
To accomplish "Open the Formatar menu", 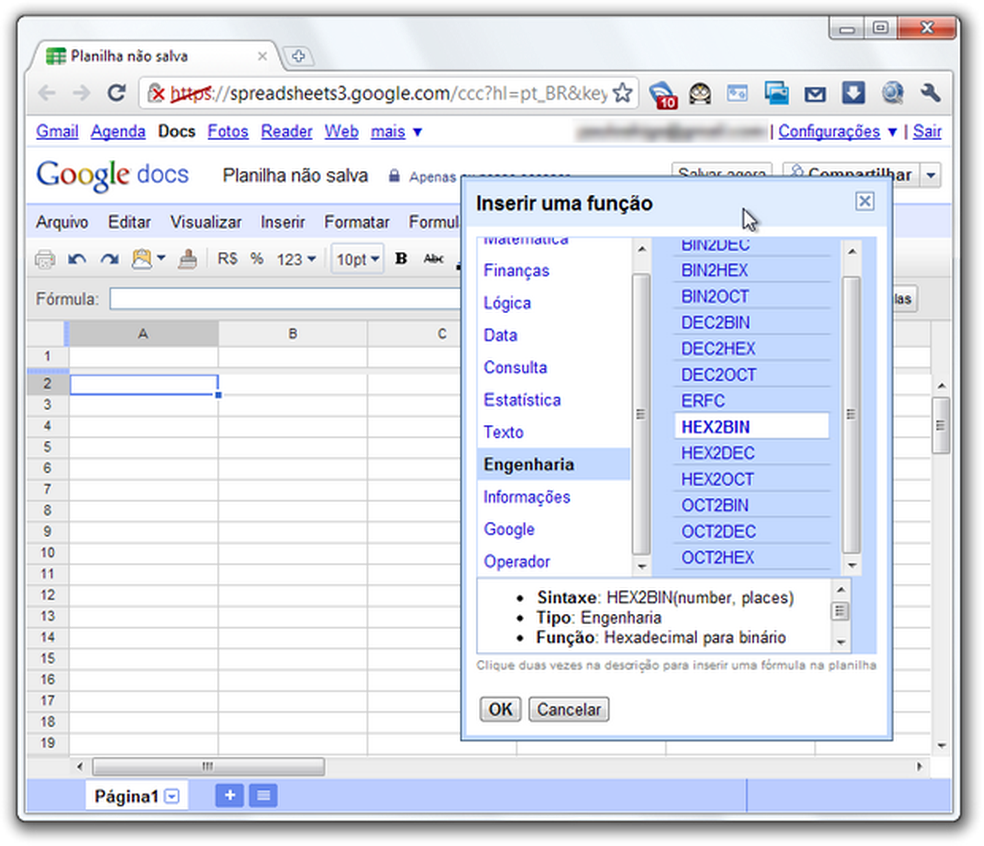I will point(357,222).
